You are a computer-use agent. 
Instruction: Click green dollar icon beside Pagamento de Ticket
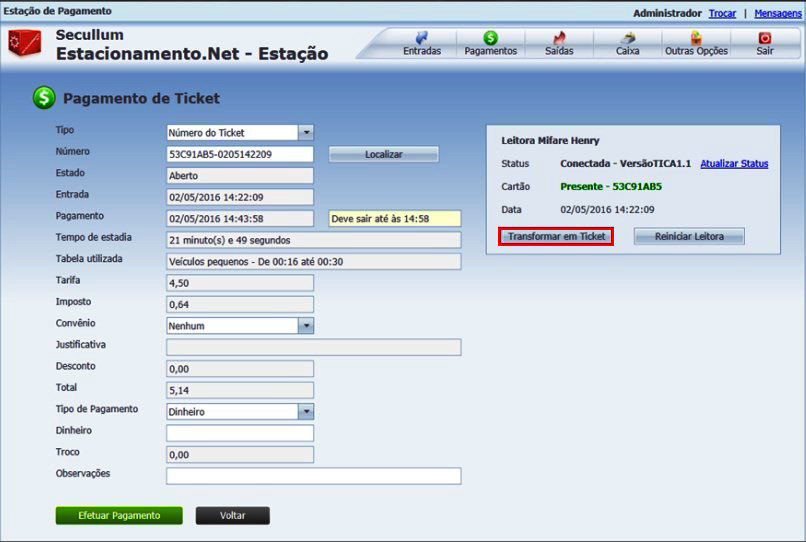44,98
